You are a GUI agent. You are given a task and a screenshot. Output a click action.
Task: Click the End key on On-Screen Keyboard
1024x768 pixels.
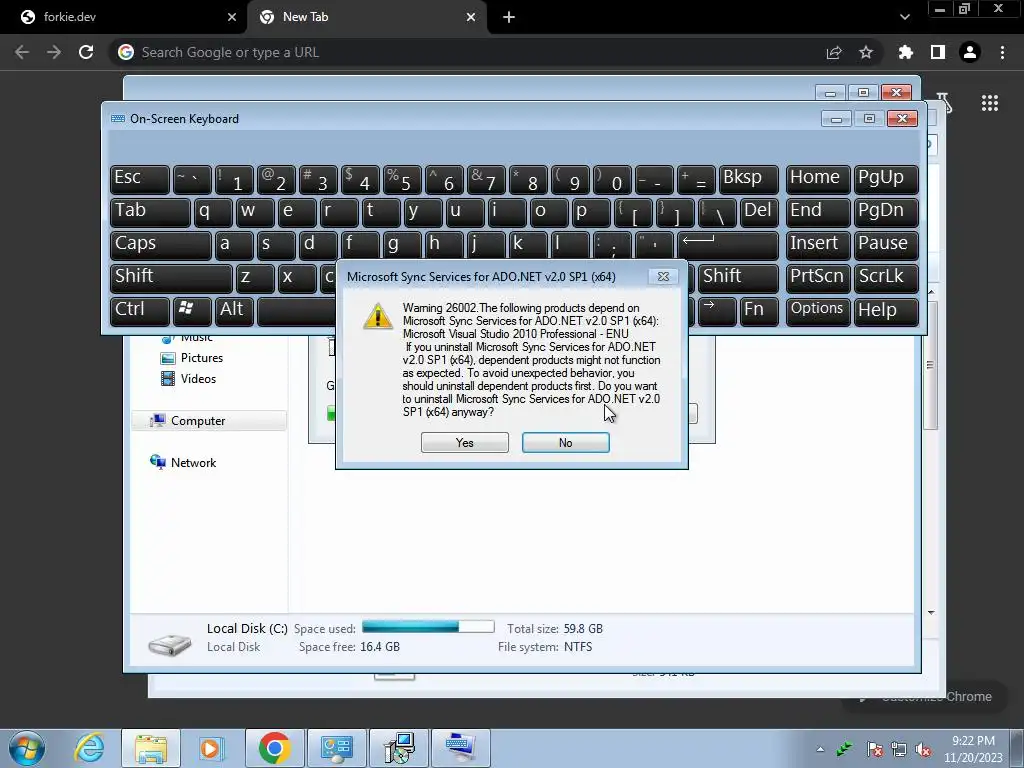pos(818,212)
